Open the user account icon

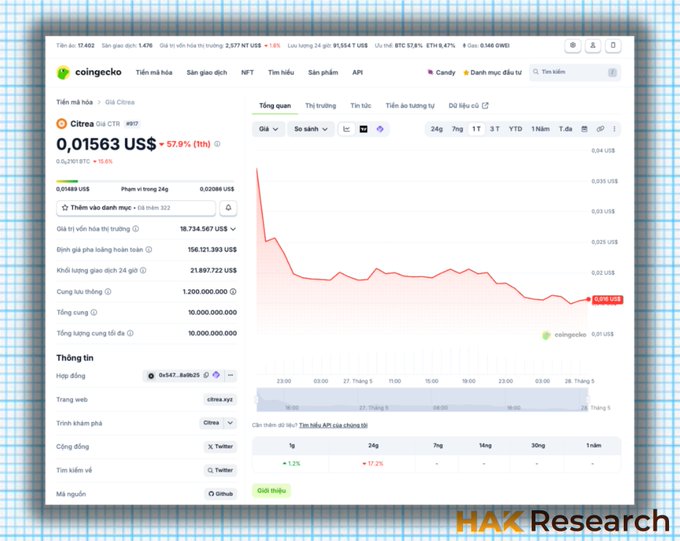pos(592,46)
